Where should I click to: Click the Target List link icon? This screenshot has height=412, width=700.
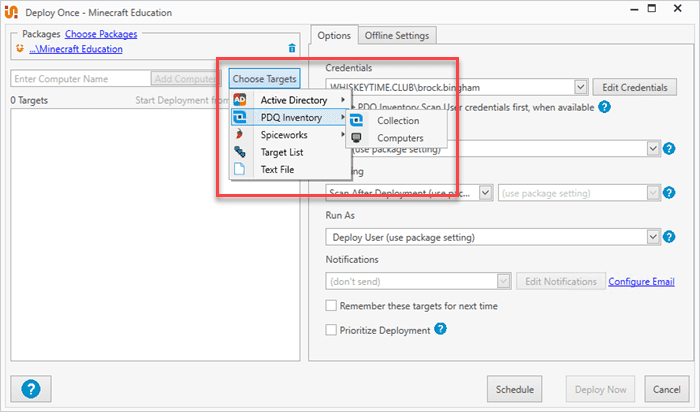[240, 152]
